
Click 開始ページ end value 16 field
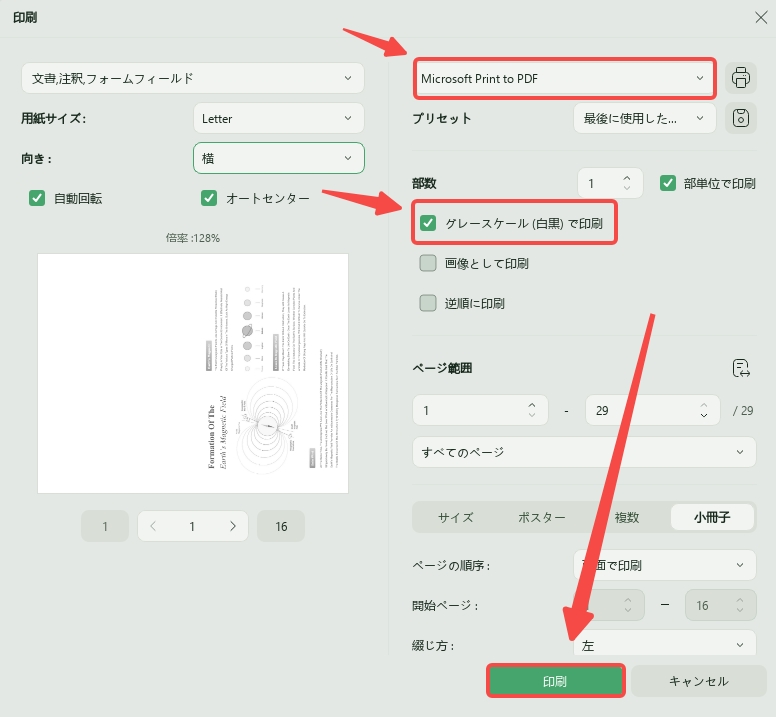tap(721, 605)
